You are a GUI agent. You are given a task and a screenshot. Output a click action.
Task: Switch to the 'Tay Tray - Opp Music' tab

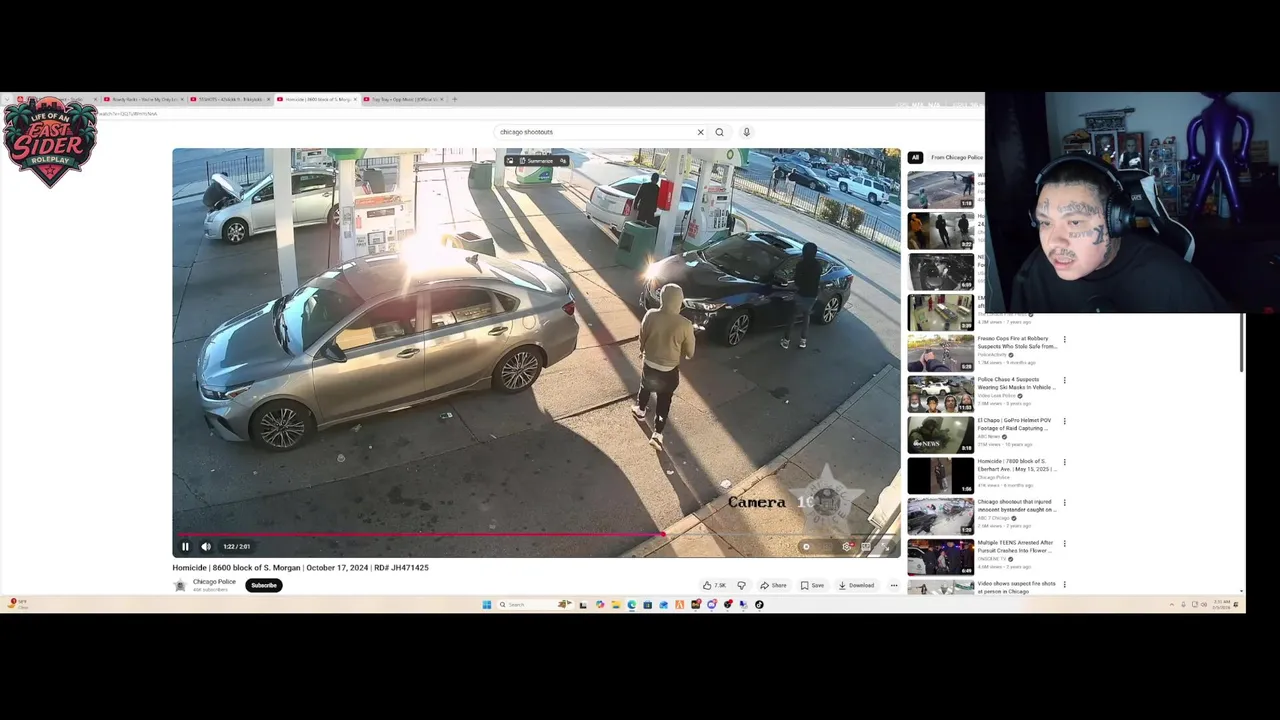coord(401,99)
